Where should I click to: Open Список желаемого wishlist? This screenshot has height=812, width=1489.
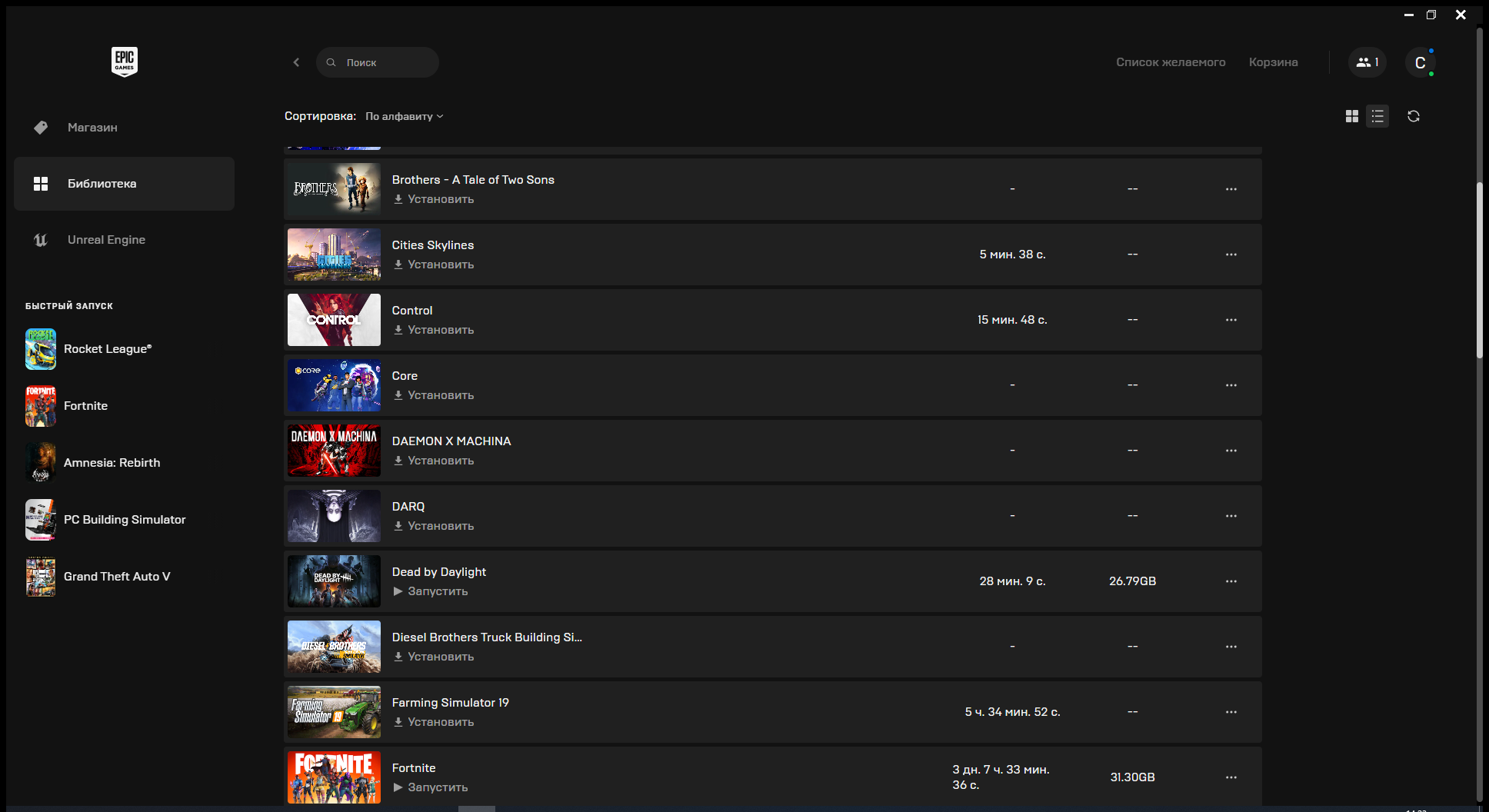point(1171,62)
